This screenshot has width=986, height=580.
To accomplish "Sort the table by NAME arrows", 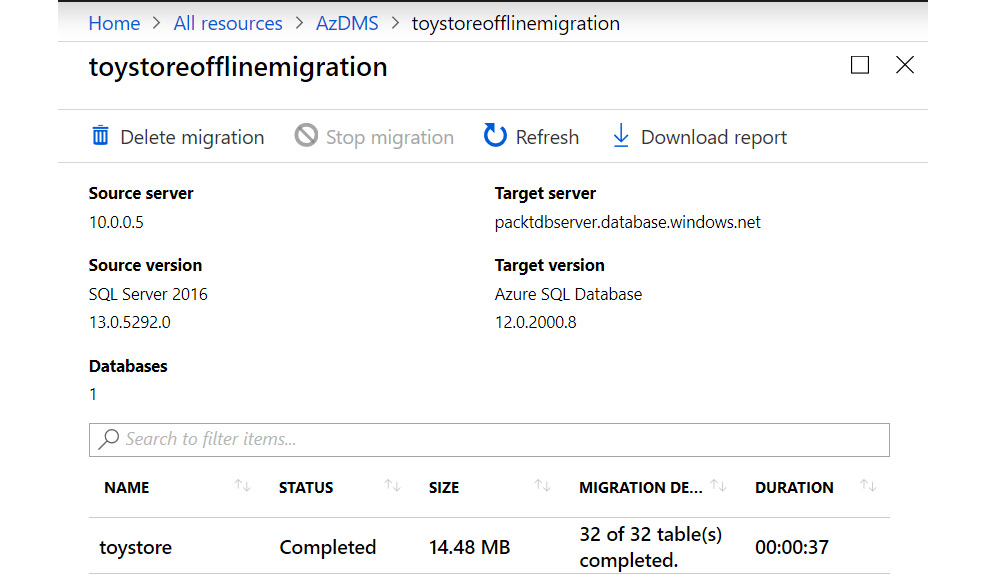I will coord(242,486).
